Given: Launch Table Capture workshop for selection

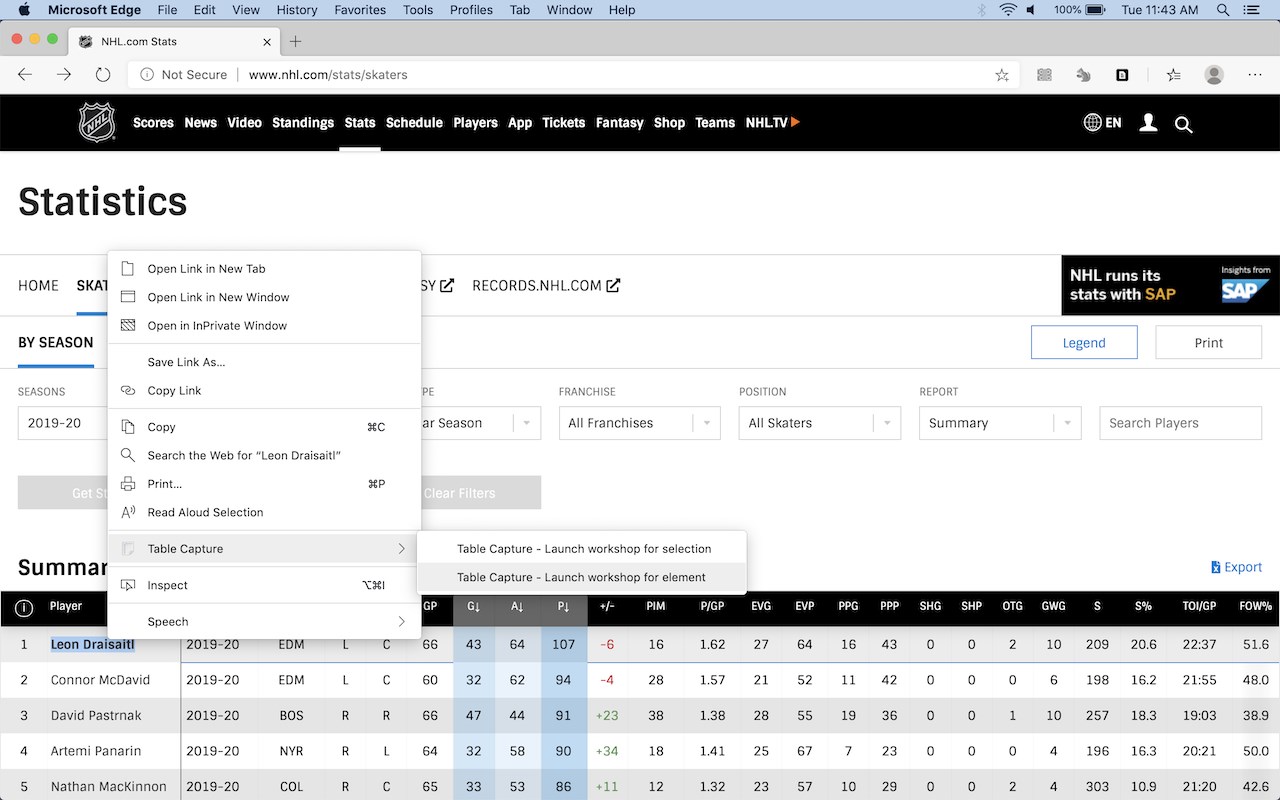Looking at the screenshot, I should tap(582, 549).
